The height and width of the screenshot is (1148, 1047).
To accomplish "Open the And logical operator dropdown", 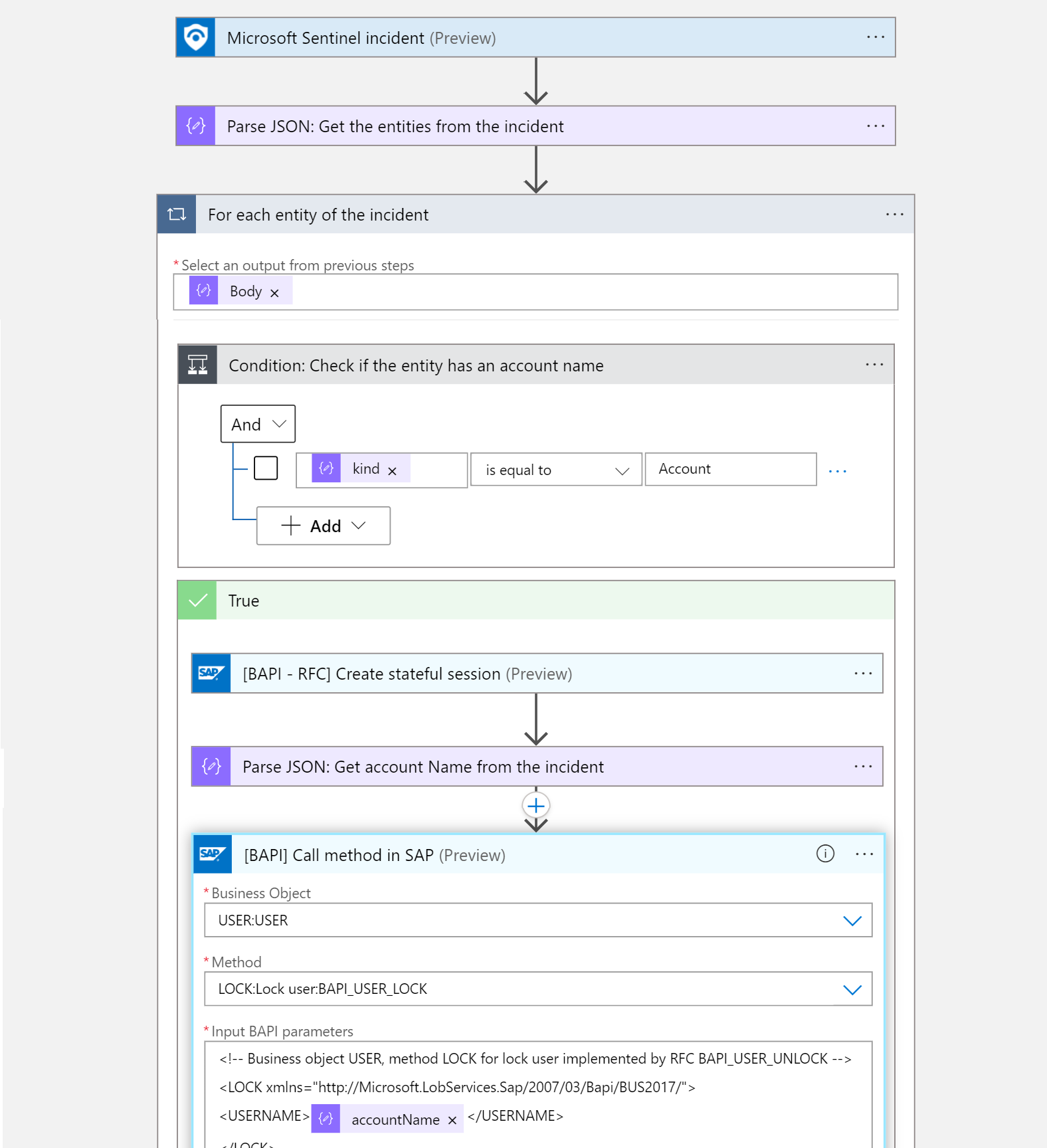I will coord(258,425).
